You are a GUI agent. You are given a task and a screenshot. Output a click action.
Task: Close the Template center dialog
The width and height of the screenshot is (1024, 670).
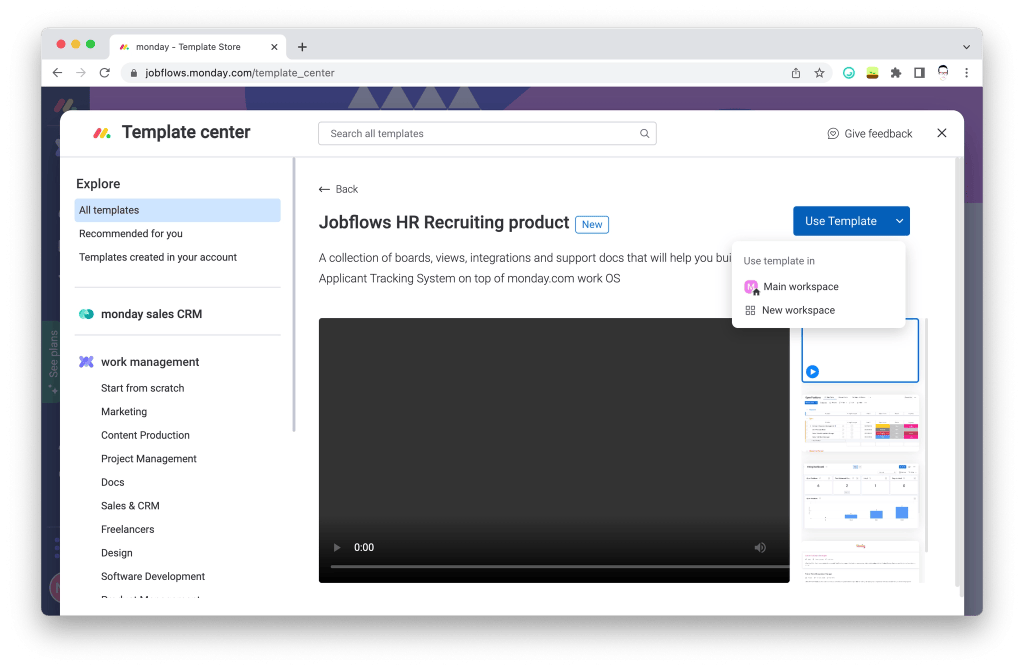tap(942, 133)
